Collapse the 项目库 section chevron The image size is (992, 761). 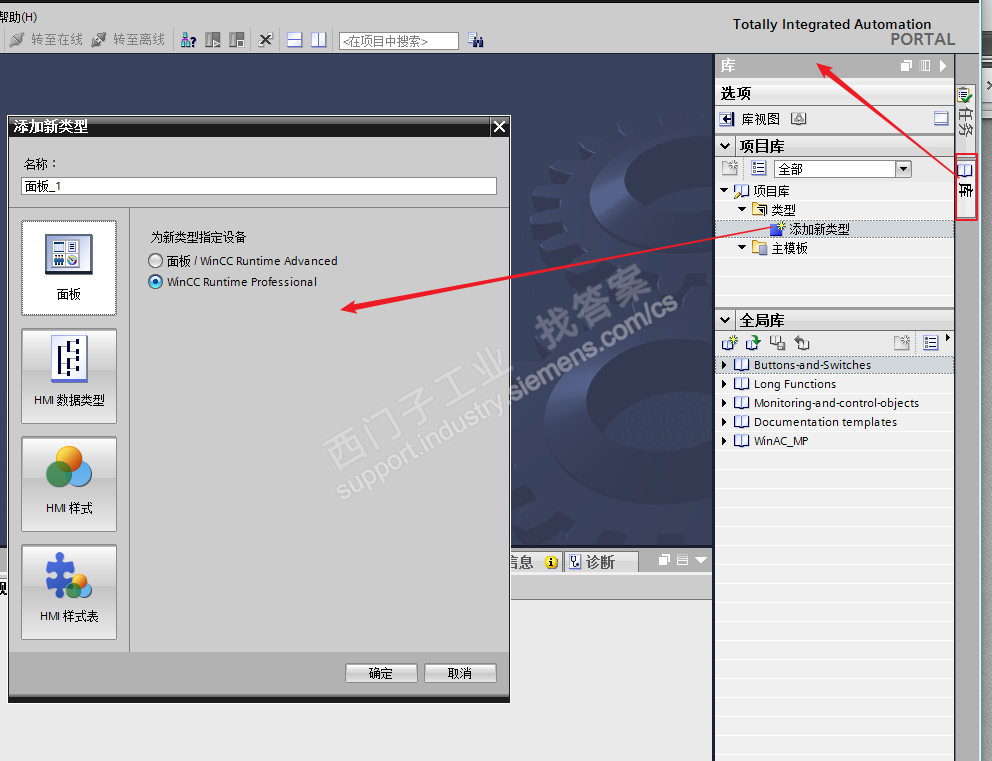point(725,146)
